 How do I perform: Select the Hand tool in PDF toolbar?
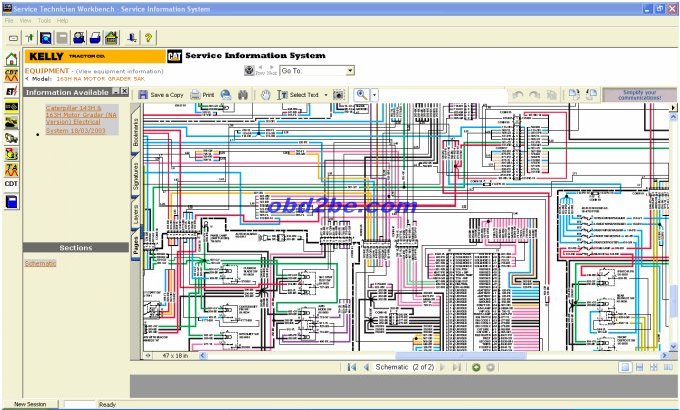(x=265, y=95)
